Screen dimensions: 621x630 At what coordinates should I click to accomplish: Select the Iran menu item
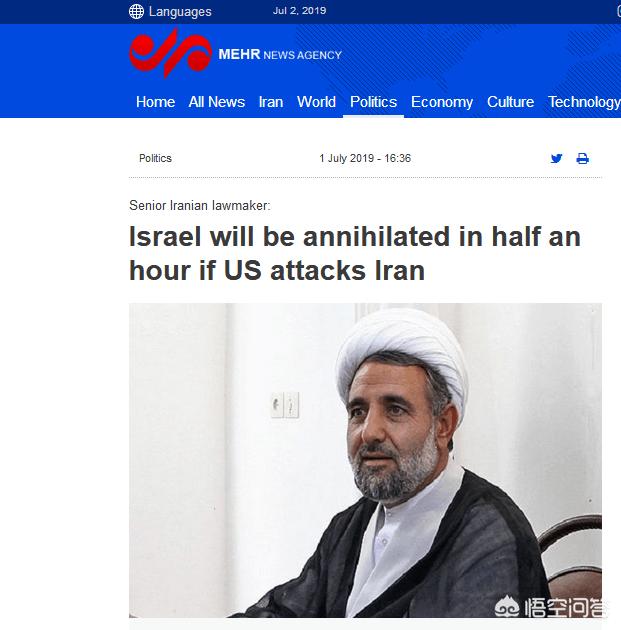pyautogui.click(x=271, y=102)
